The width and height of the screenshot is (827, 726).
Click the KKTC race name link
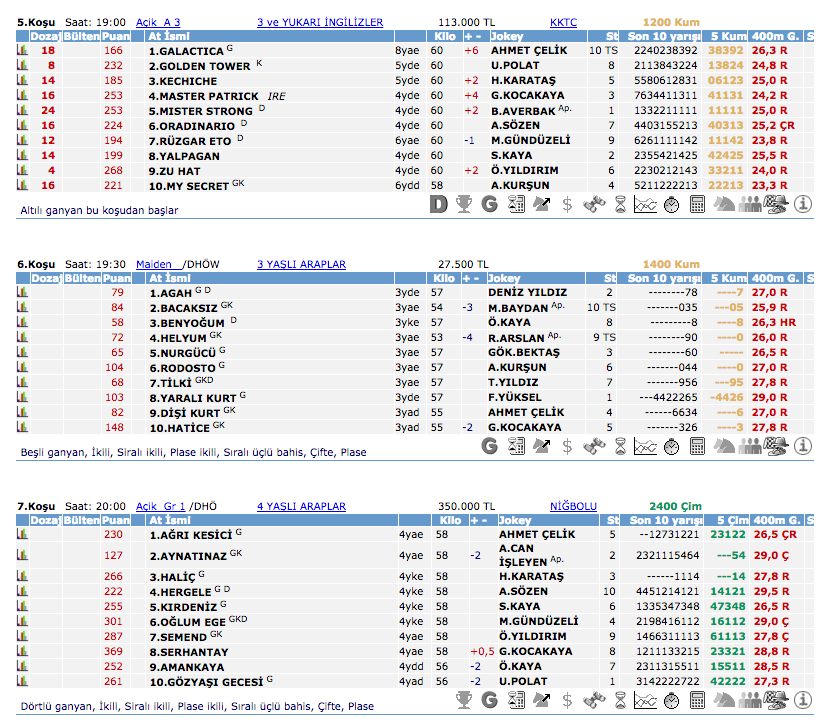tap(563, 21)
